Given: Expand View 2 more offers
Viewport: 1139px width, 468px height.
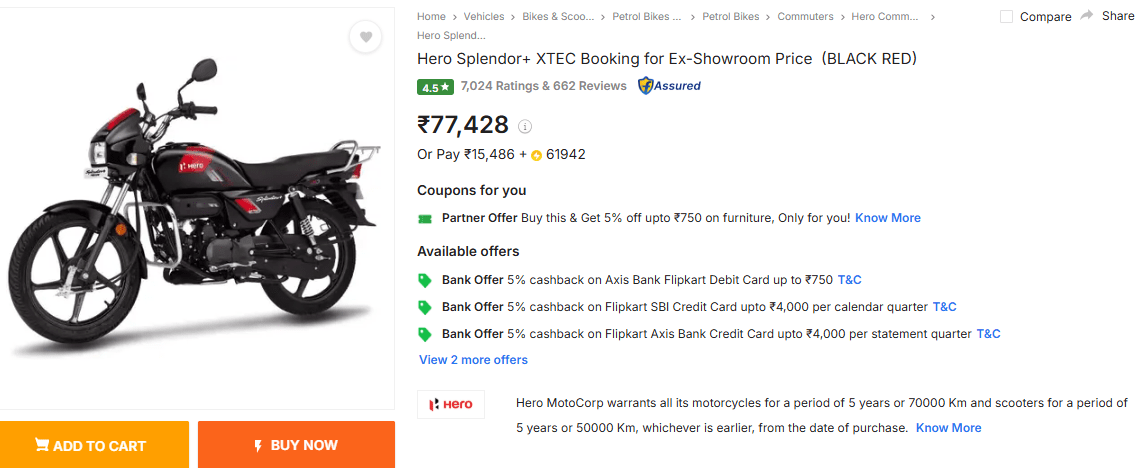Looking at the screenshot, I should click(473, 360).
